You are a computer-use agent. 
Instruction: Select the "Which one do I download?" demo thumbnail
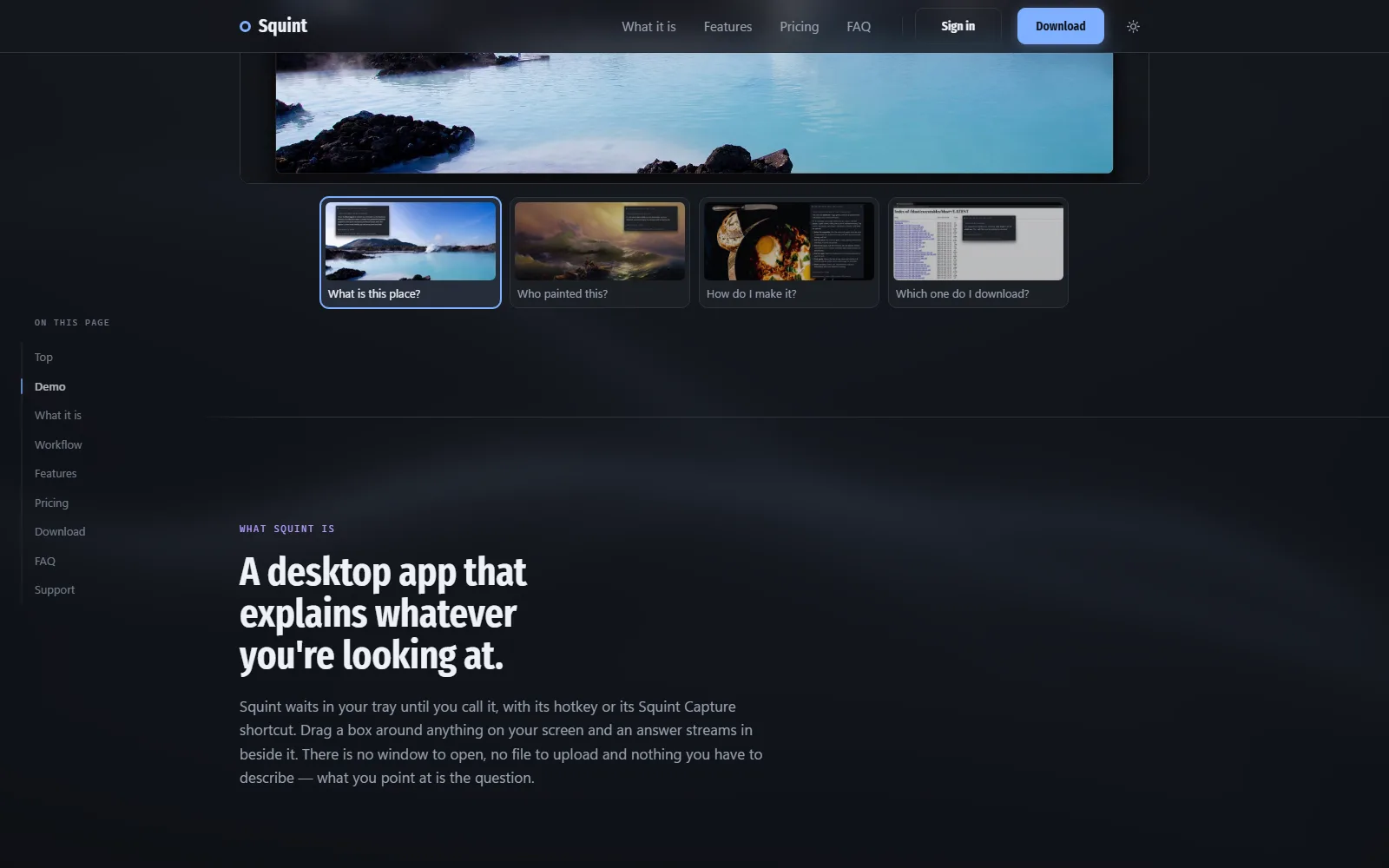(978, 253)
